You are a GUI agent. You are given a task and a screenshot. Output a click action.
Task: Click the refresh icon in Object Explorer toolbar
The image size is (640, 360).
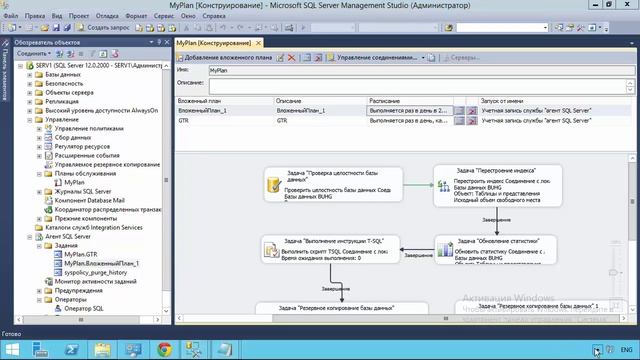coord(103,53)
